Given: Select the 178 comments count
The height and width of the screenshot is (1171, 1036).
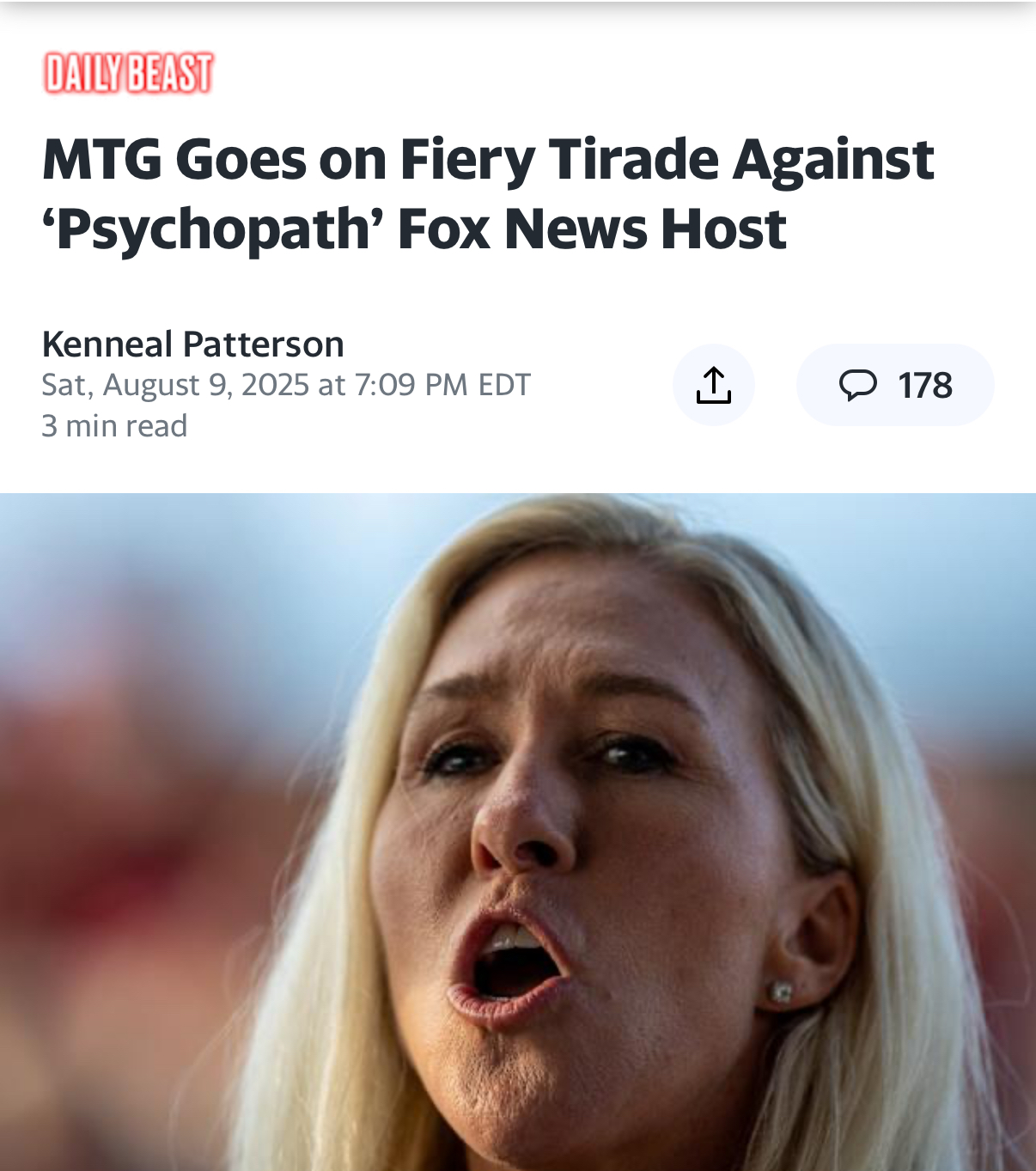Looking at the screenshot, I should pos(925,385).
